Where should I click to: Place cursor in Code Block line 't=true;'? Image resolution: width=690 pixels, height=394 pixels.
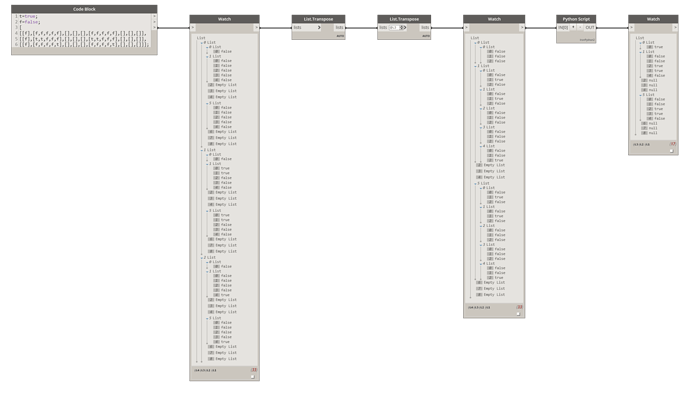(28, 16)
